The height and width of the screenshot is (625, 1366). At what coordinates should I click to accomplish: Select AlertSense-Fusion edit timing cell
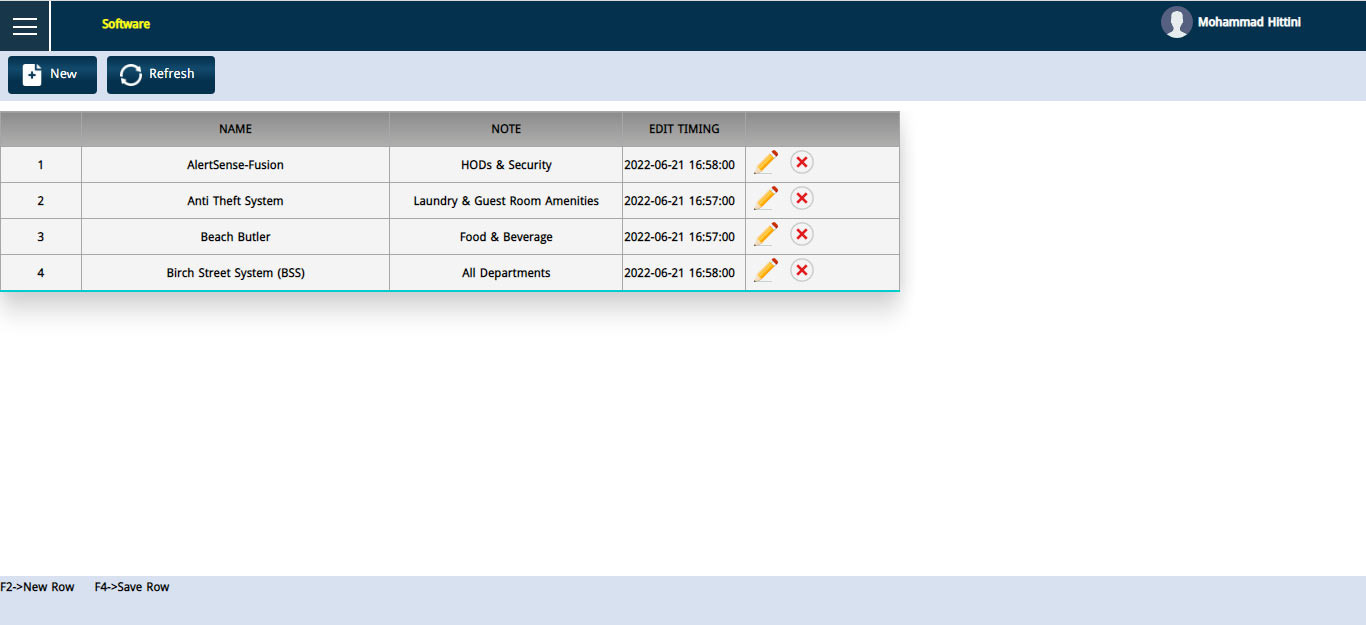tap(684, 165)
